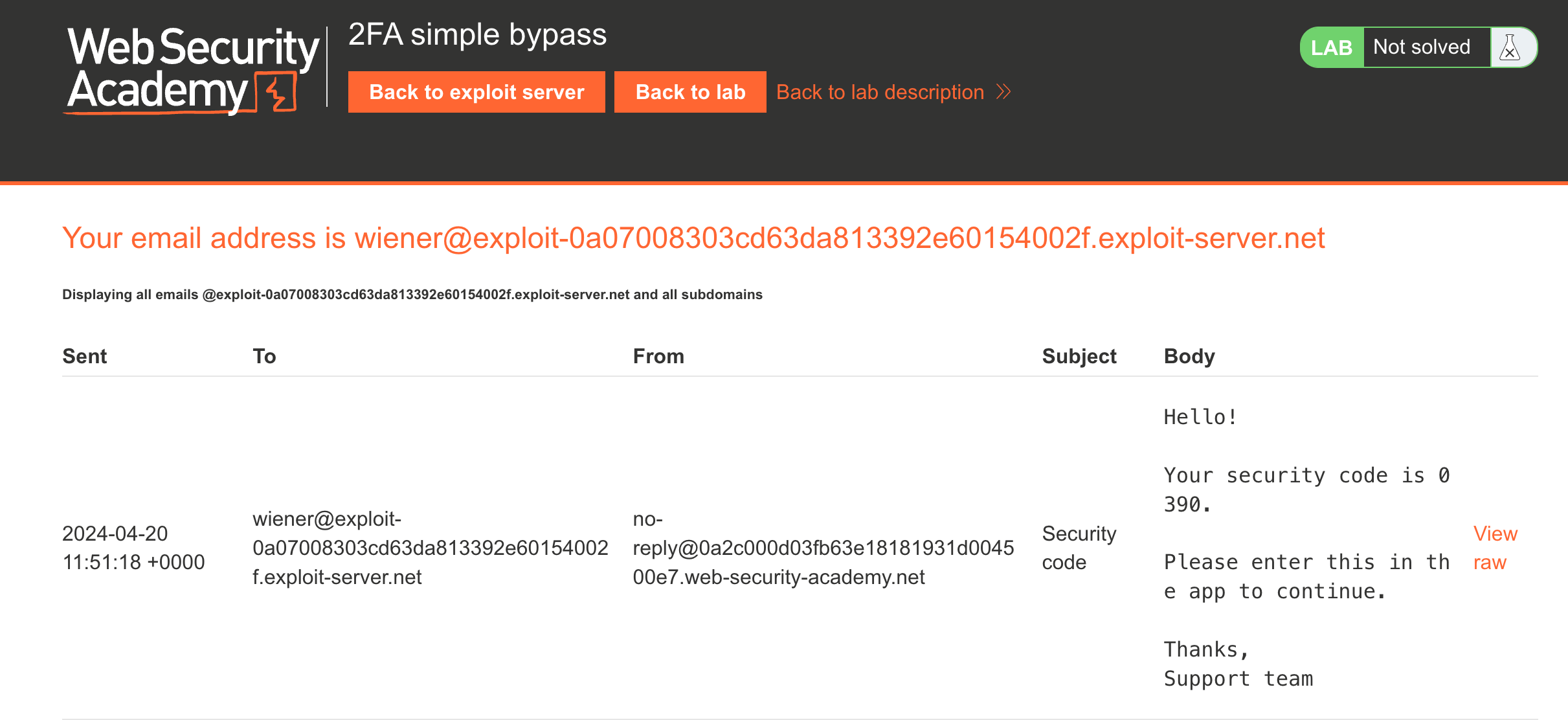Screen dimensions: 1568x720
Task: Click the lightning bolt logo icon
Action: 278,93
